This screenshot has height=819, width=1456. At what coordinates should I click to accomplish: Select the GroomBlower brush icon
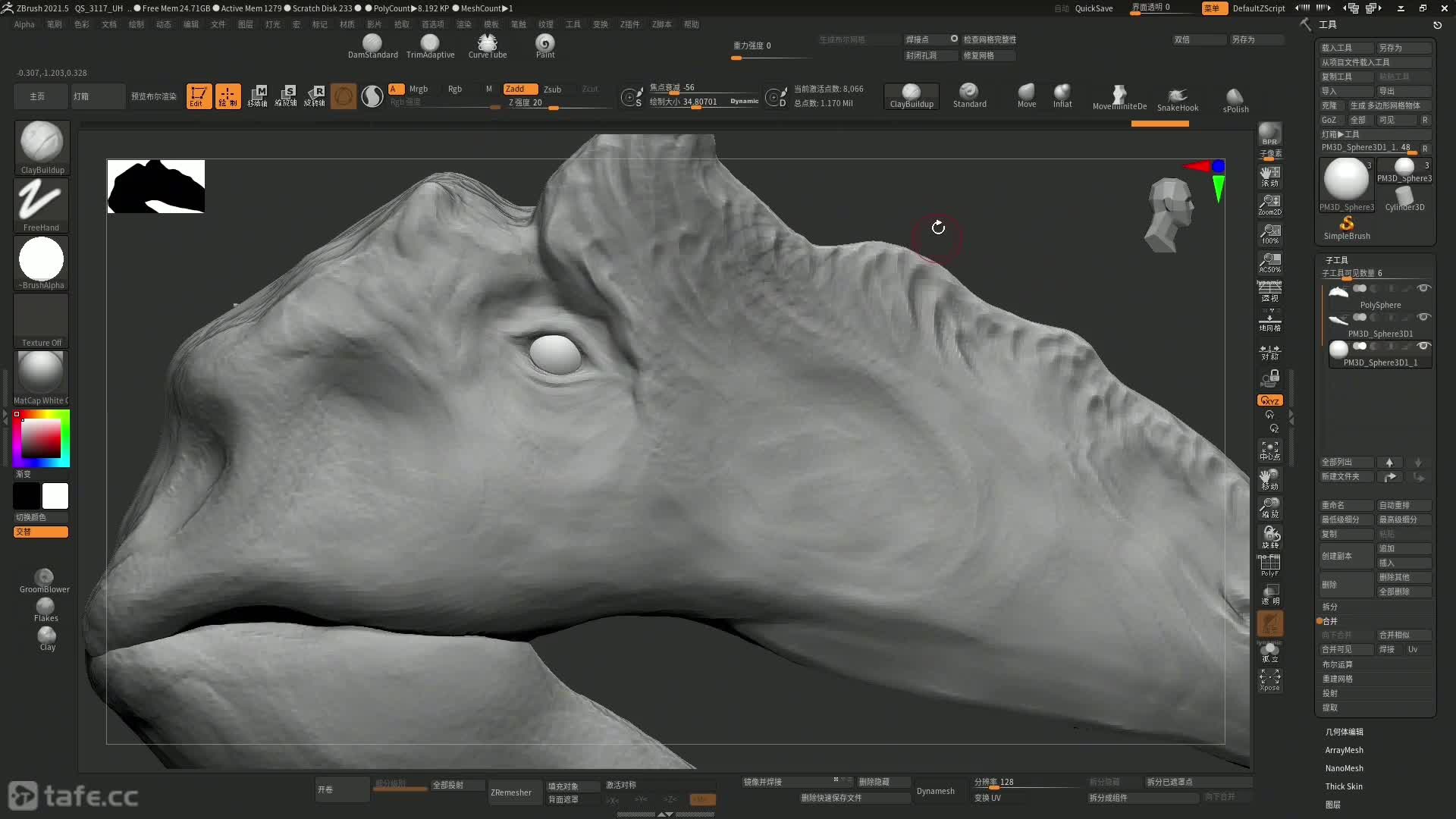(44, 580)
